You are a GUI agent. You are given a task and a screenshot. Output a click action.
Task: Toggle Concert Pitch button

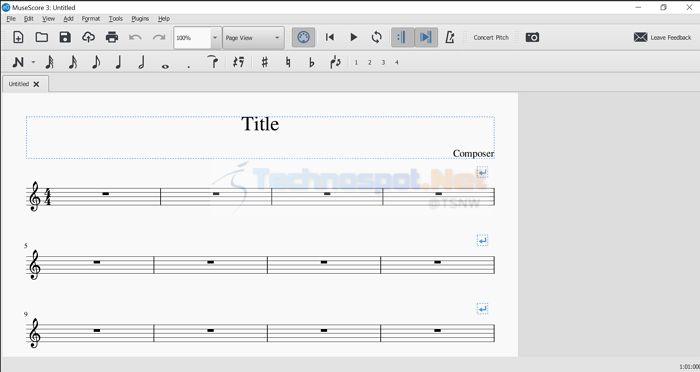[491, 38]
